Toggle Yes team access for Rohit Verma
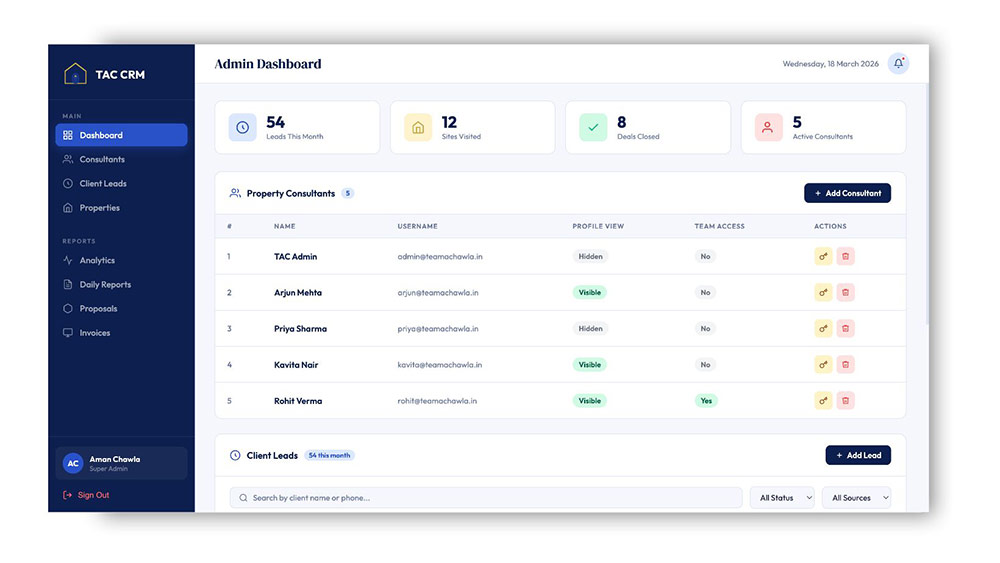The image size is (1000, 563). pyautogui.click(x=706, y=401)
